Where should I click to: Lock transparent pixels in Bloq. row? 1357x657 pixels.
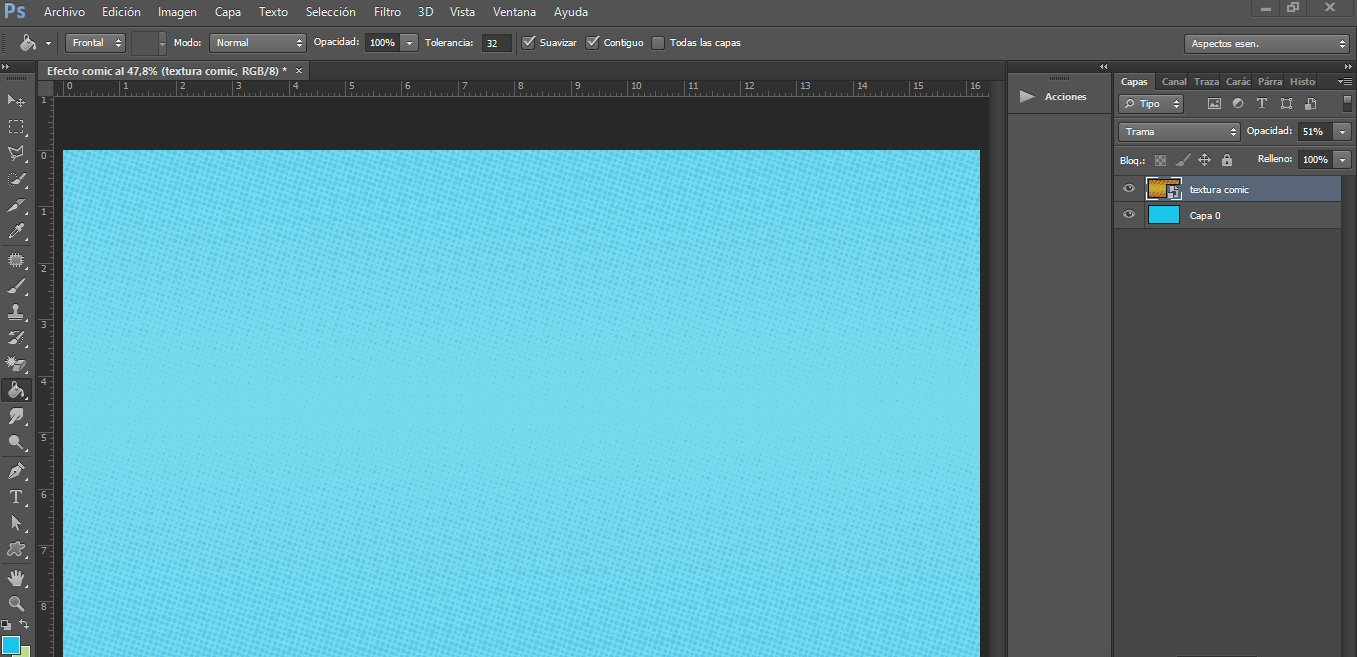(1160, 160)
